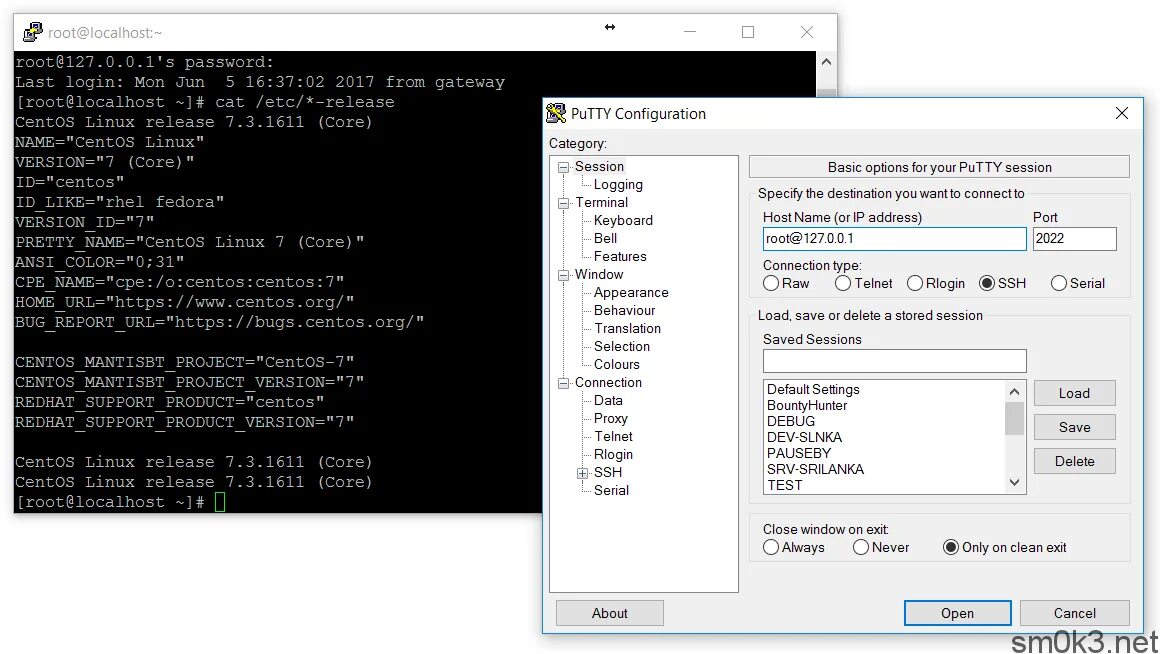Screen dimensions: 1160x654
Task: Focus the Saved Sessions name field
Action: pyautogui.click(x=894, y=361)
